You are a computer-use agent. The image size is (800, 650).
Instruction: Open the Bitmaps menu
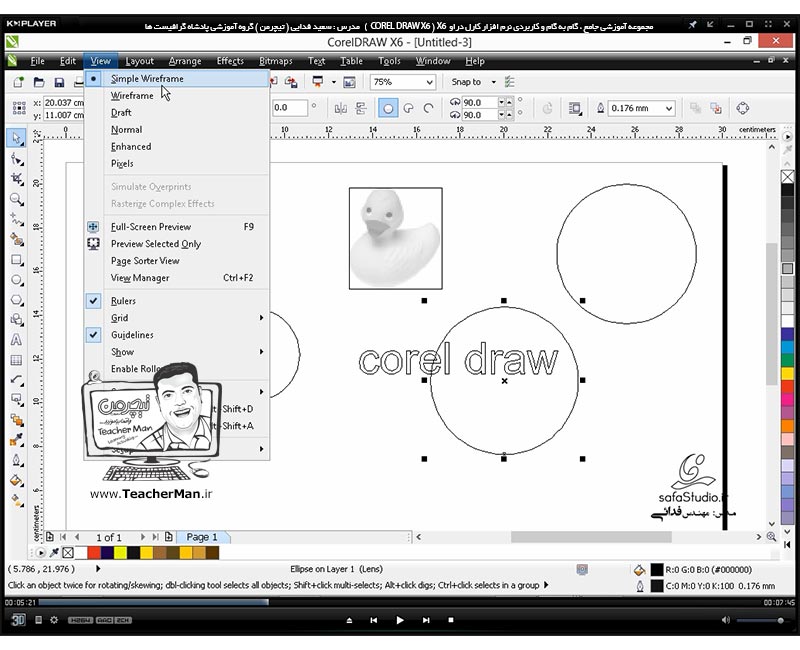(276, 61)
